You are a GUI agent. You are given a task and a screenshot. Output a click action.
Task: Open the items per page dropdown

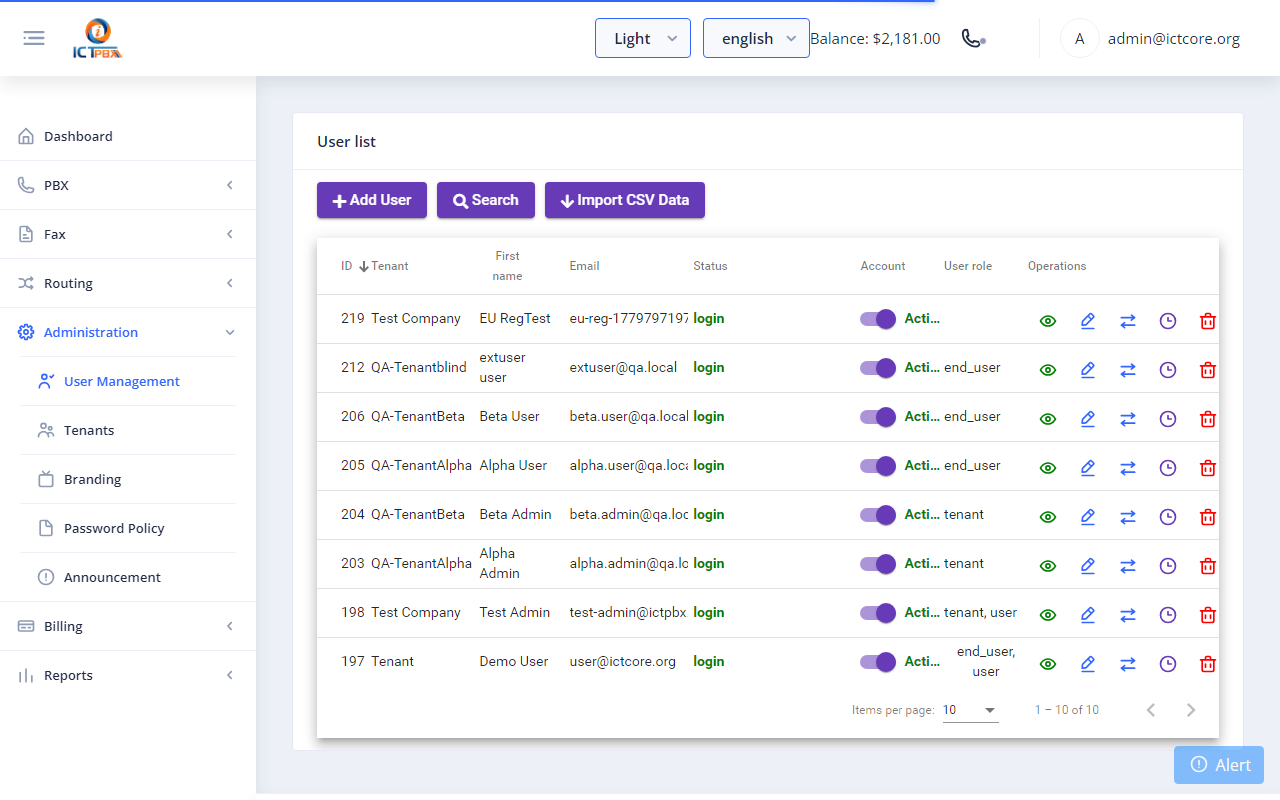tap(970, 710)
